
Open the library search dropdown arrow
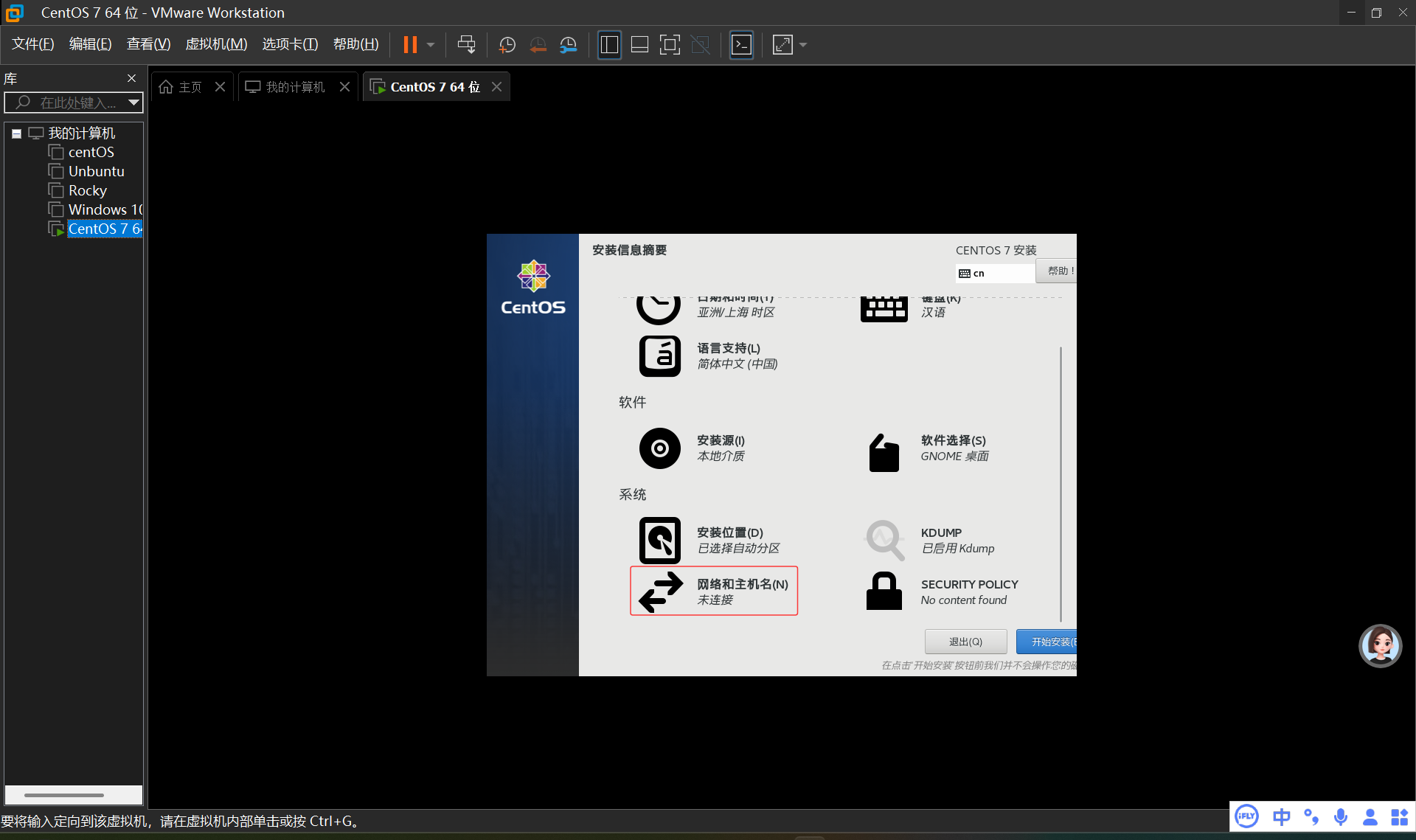tap(133, 103)
